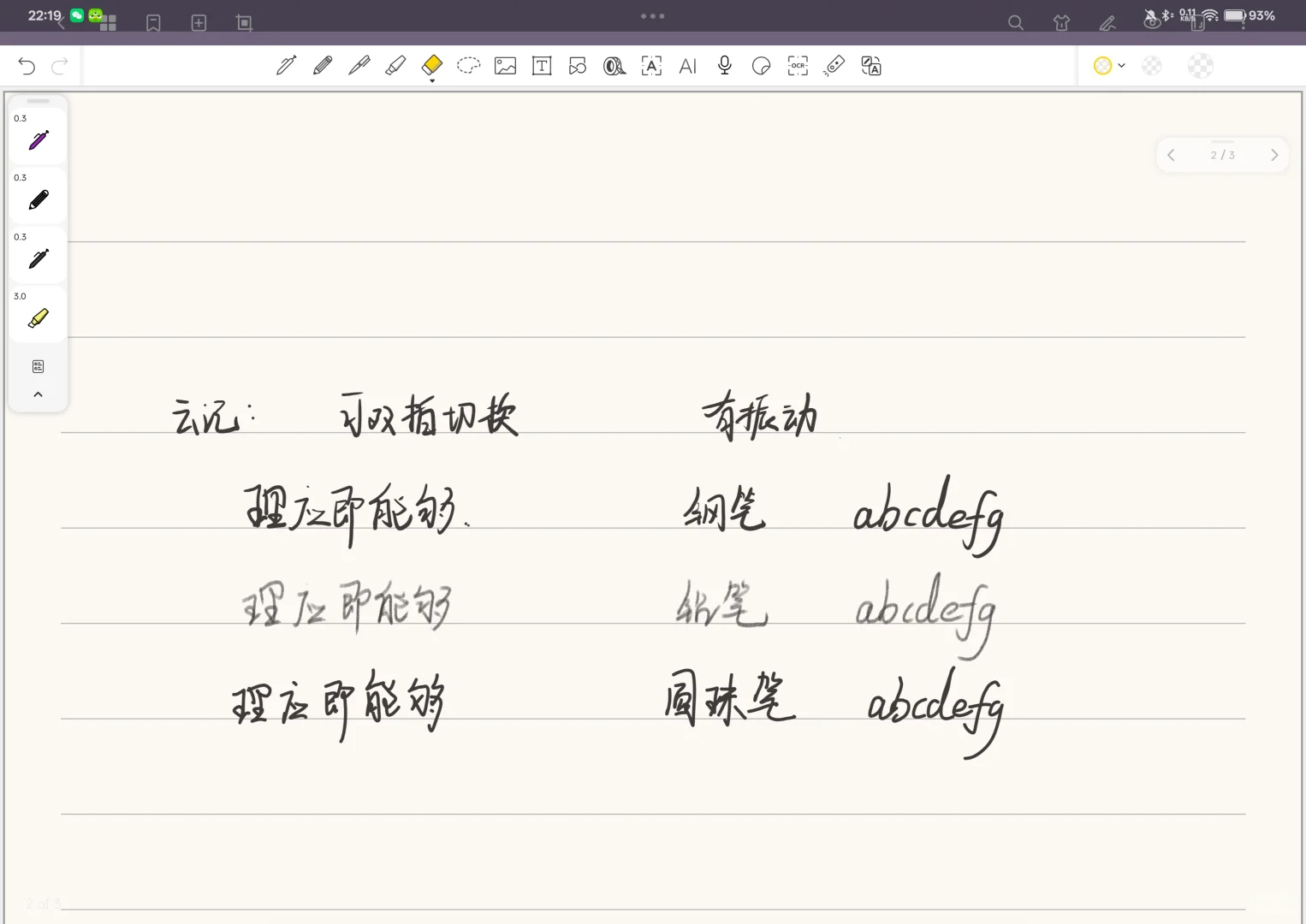This screenshot has height=924, width=1306.
Task: Open the text recognition selection tool
Action: tap(651, 66)
